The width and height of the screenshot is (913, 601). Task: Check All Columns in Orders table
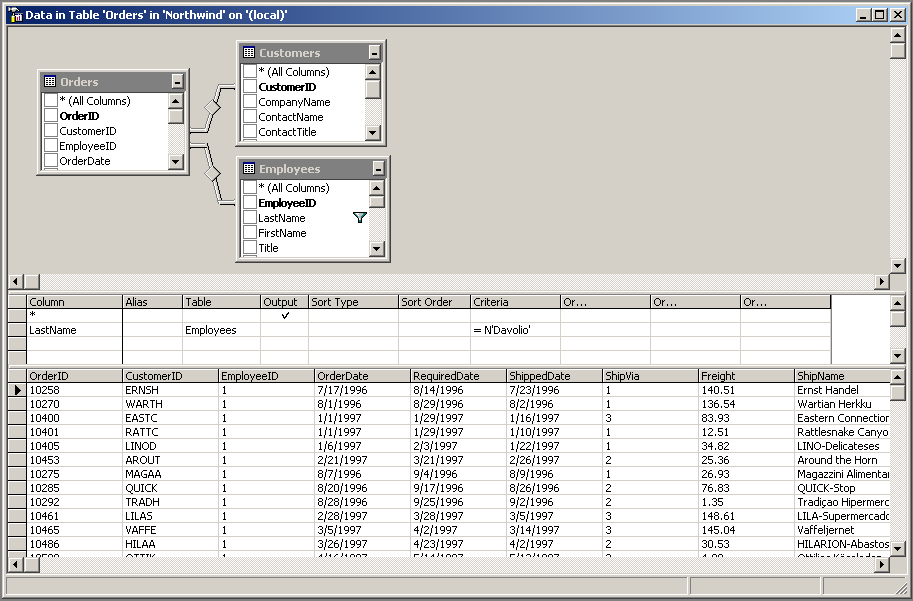click(51, 101)
